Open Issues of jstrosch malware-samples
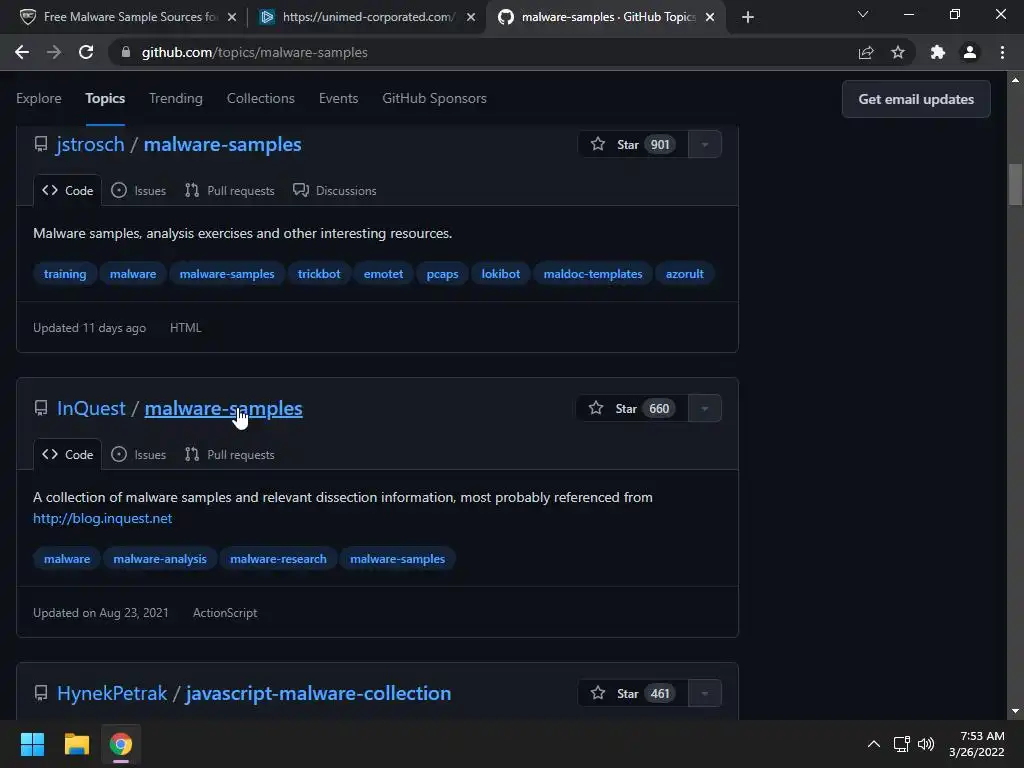The image size is (1024, 768). pyautogui.click(x=138, y=191)
